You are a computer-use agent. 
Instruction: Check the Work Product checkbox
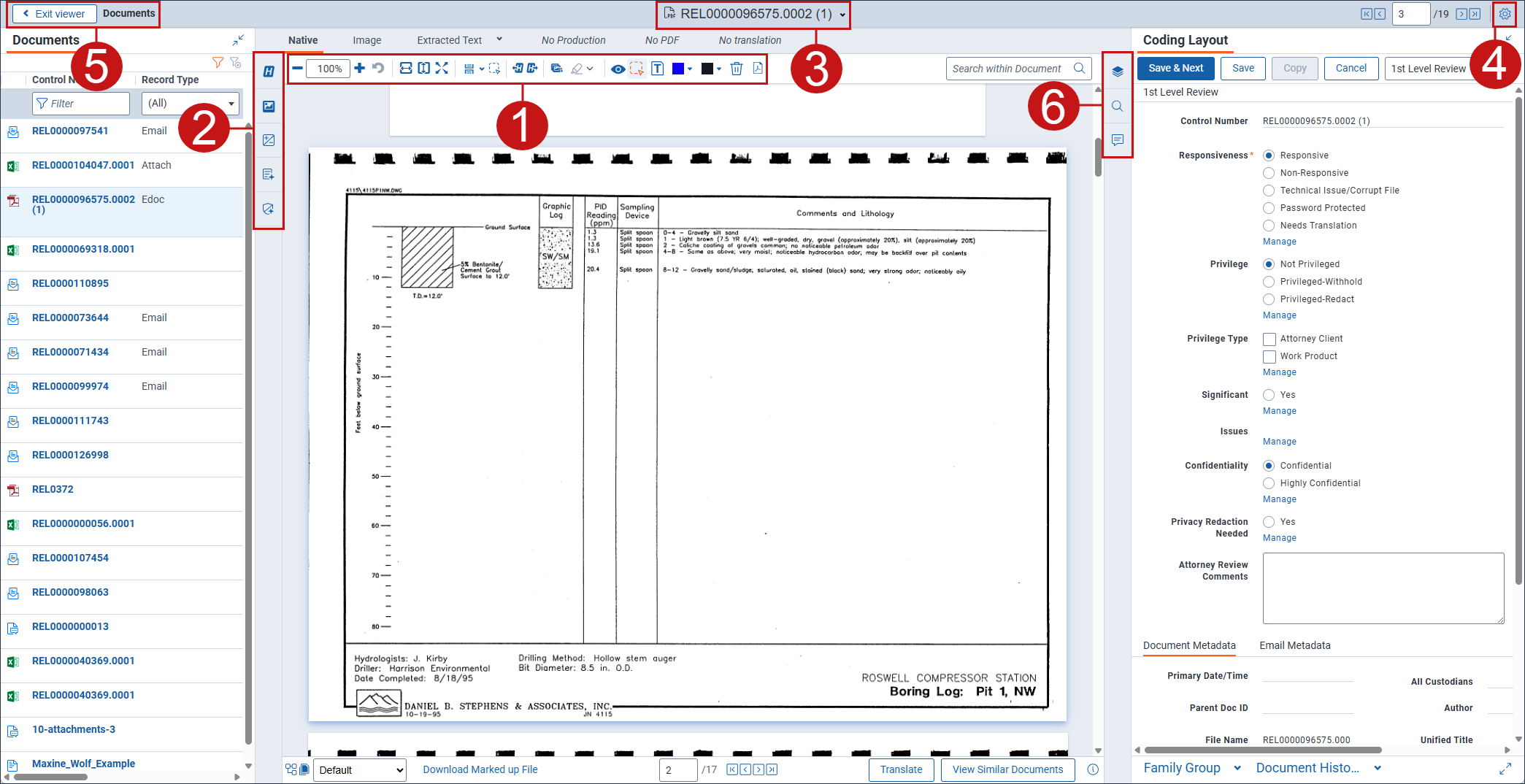click(1269, 356)
